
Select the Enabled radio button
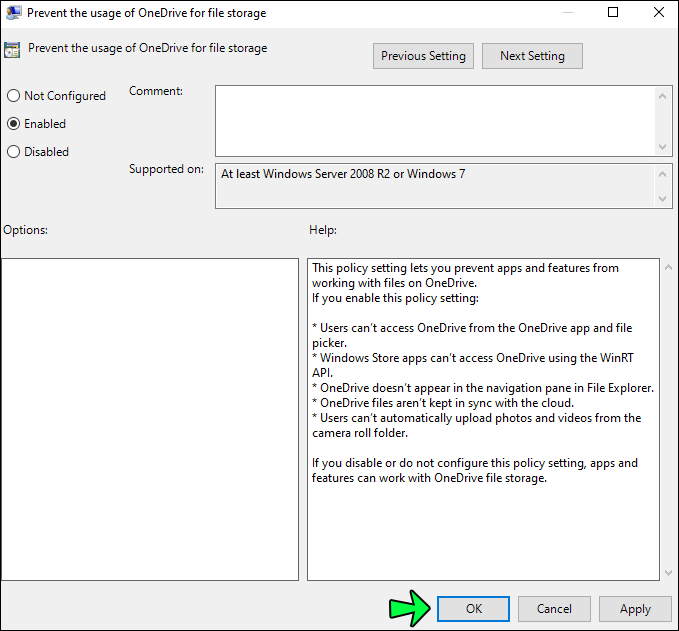13,124
